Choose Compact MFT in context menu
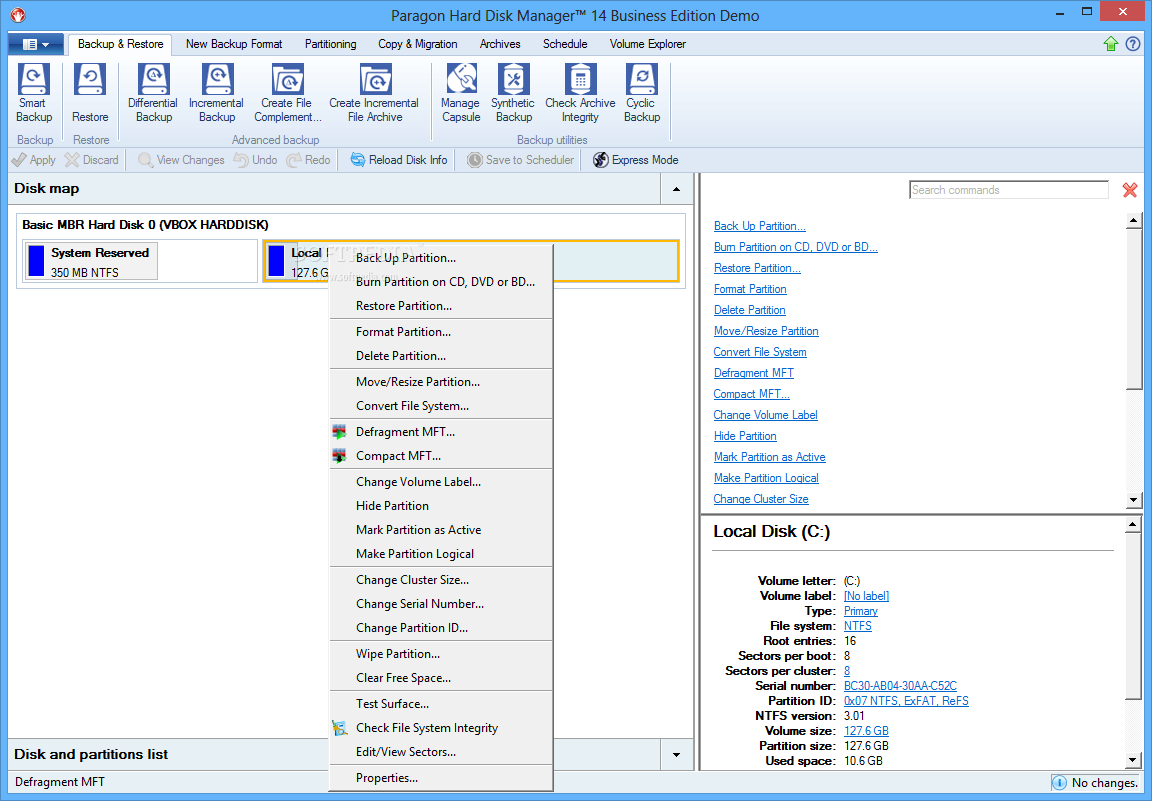Viewport: 1152px width, 801px height. click(x=441, y=456)
